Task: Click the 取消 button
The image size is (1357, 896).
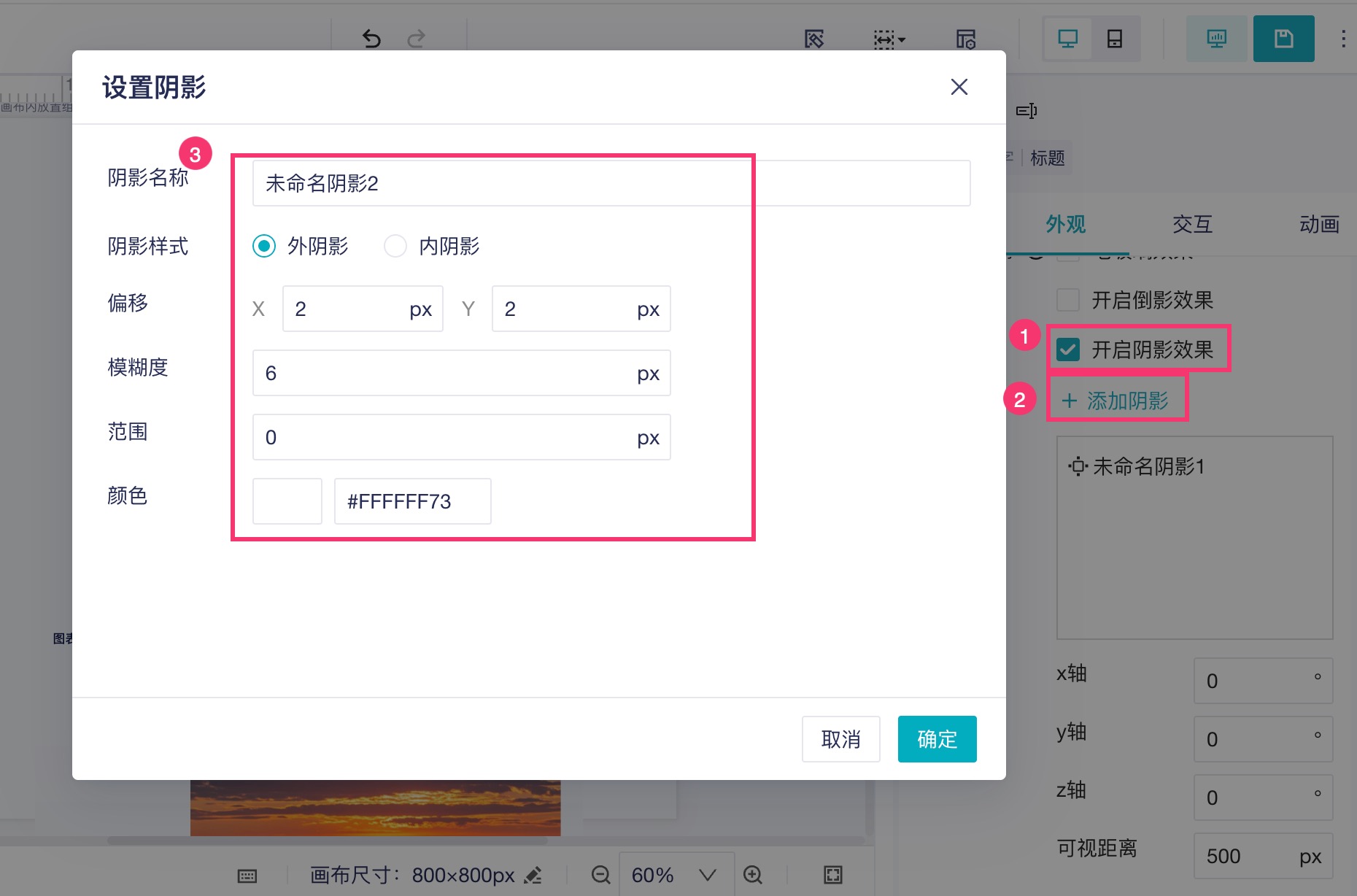Action: 841,739
